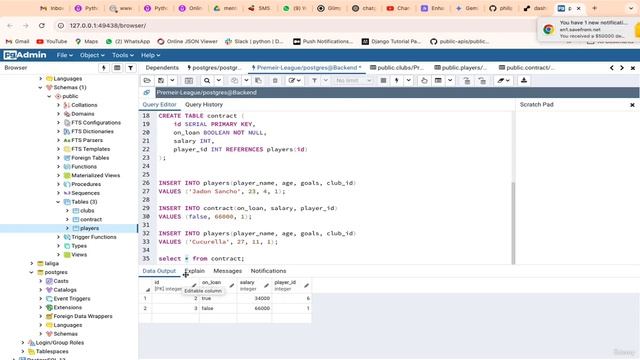The width and height of the screenshot is (640, 360).
Task: Select Trigger Functions in tree
Action: (94, 237)
